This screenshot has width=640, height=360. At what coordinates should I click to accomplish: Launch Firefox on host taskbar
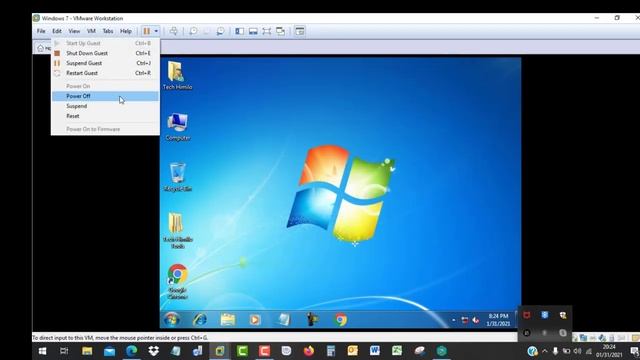click(x=309, y=351)
